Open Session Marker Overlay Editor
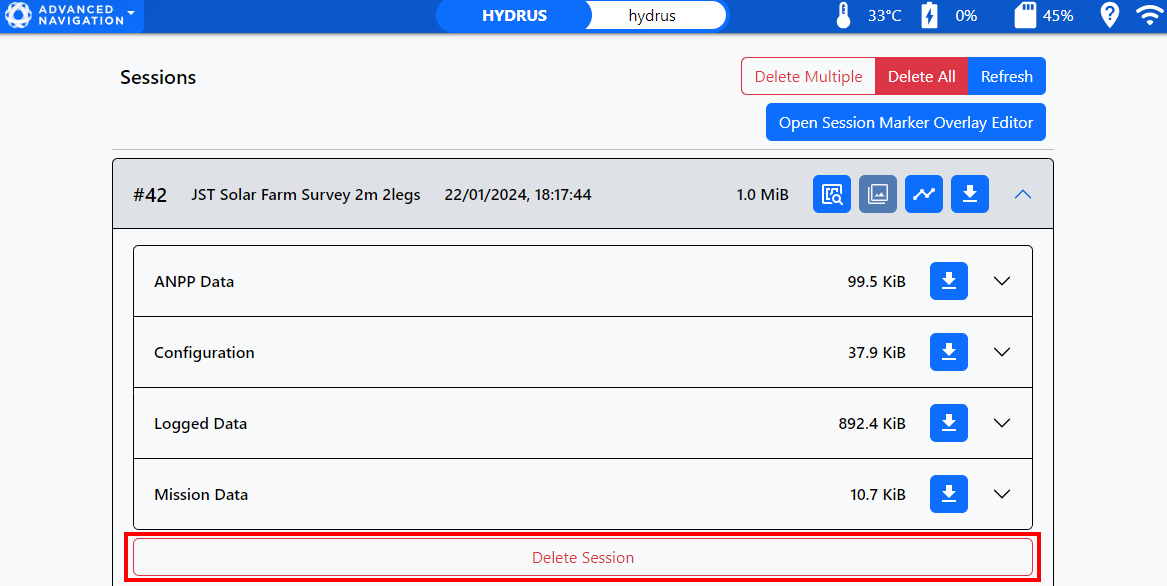The image size is (1167, 586). pos(906,122)
